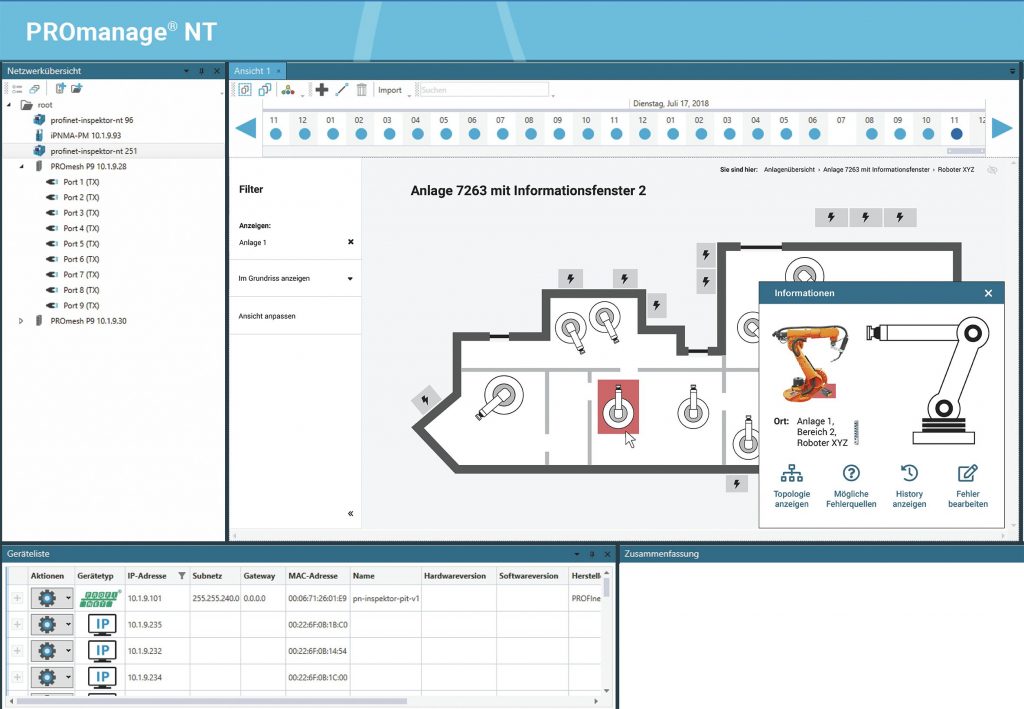
Task: Open Mögliche Fehlerquellen question mark icon
Action: pos(851,474)
